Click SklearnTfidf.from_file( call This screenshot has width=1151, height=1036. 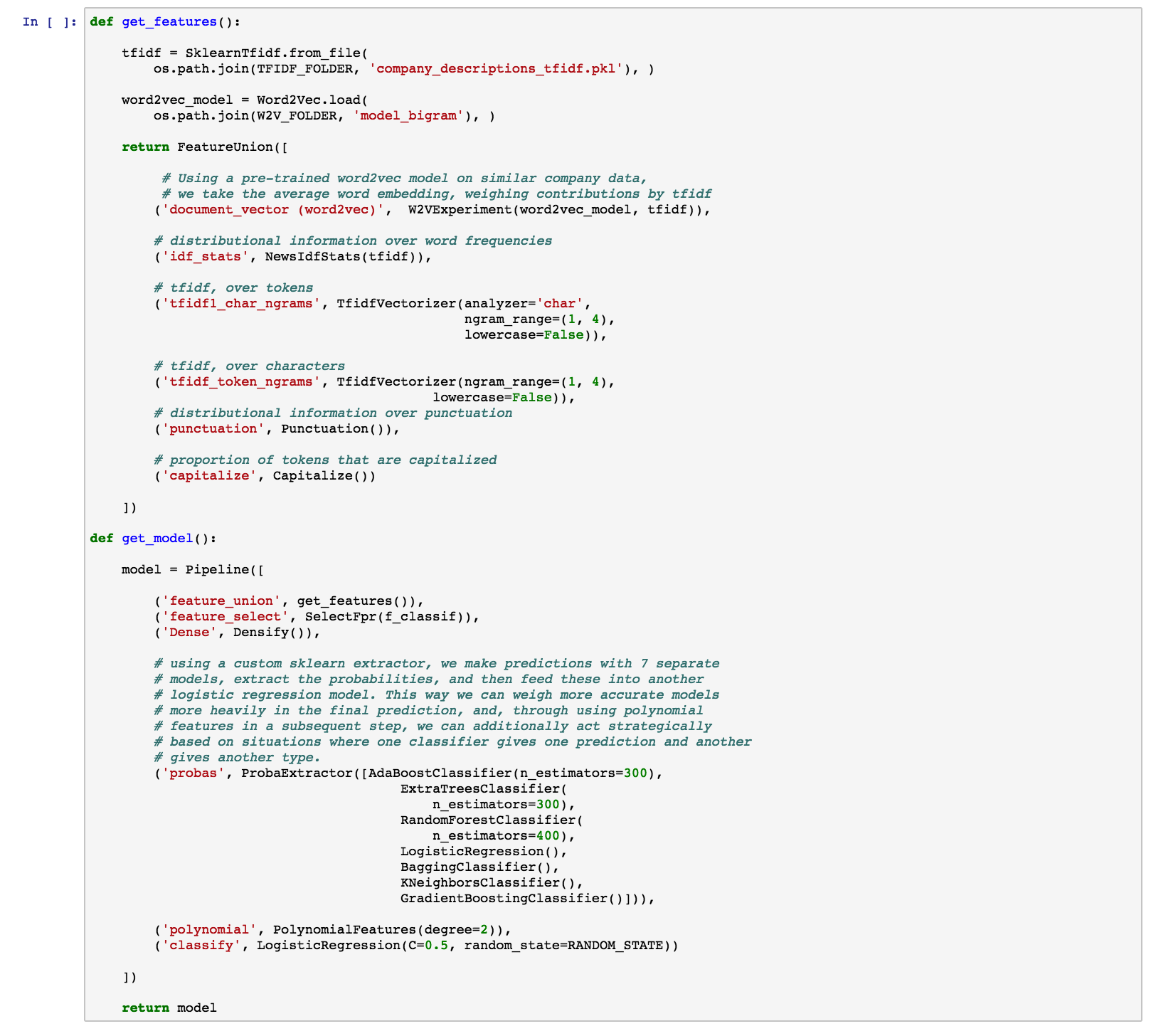tap(277, 53)
